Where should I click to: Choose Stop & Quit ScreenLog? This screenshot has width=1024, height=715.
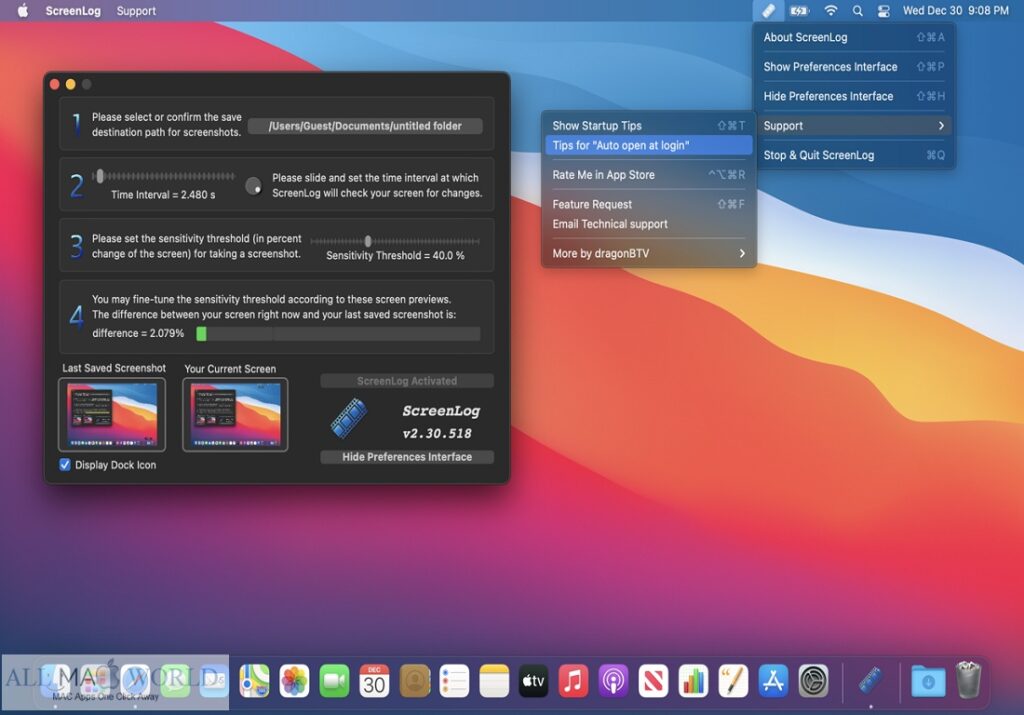[x=854, y=155]
